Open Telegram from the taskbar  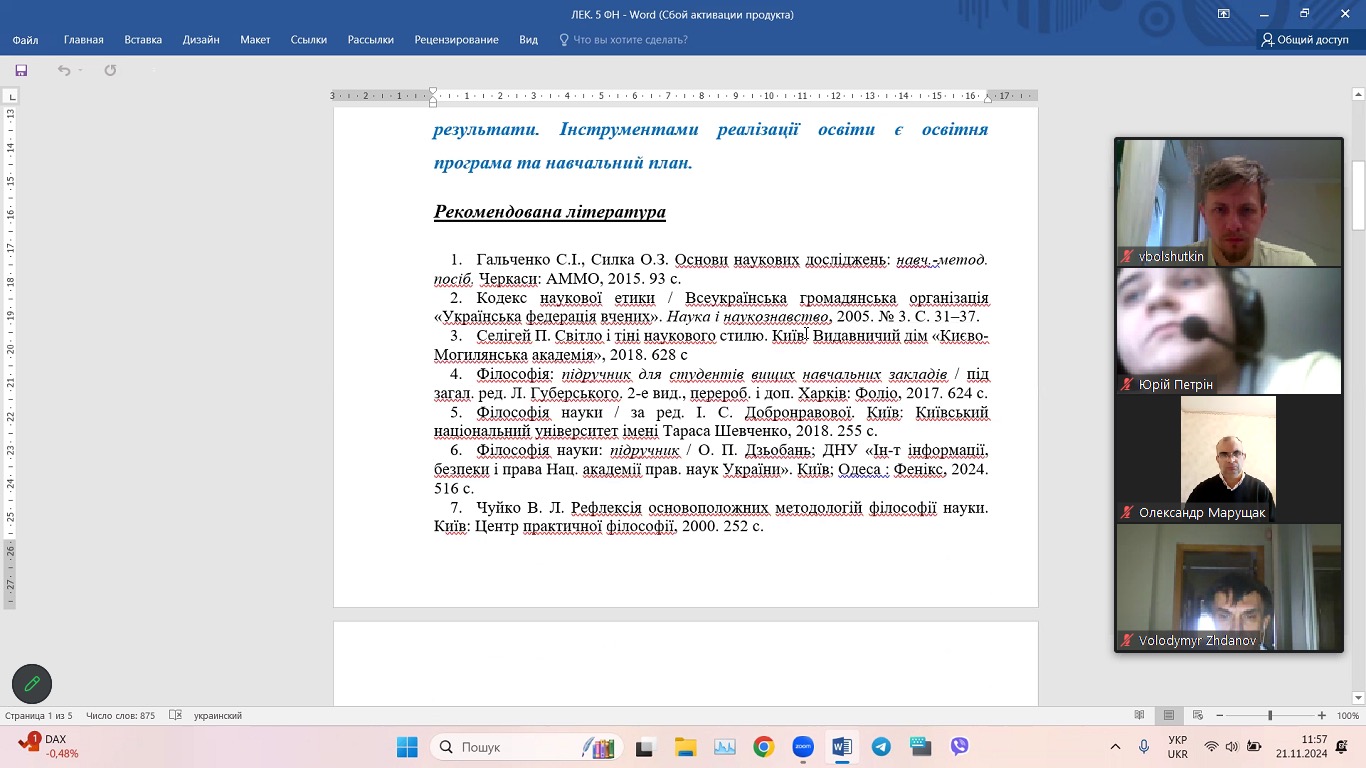pos(881,747)
